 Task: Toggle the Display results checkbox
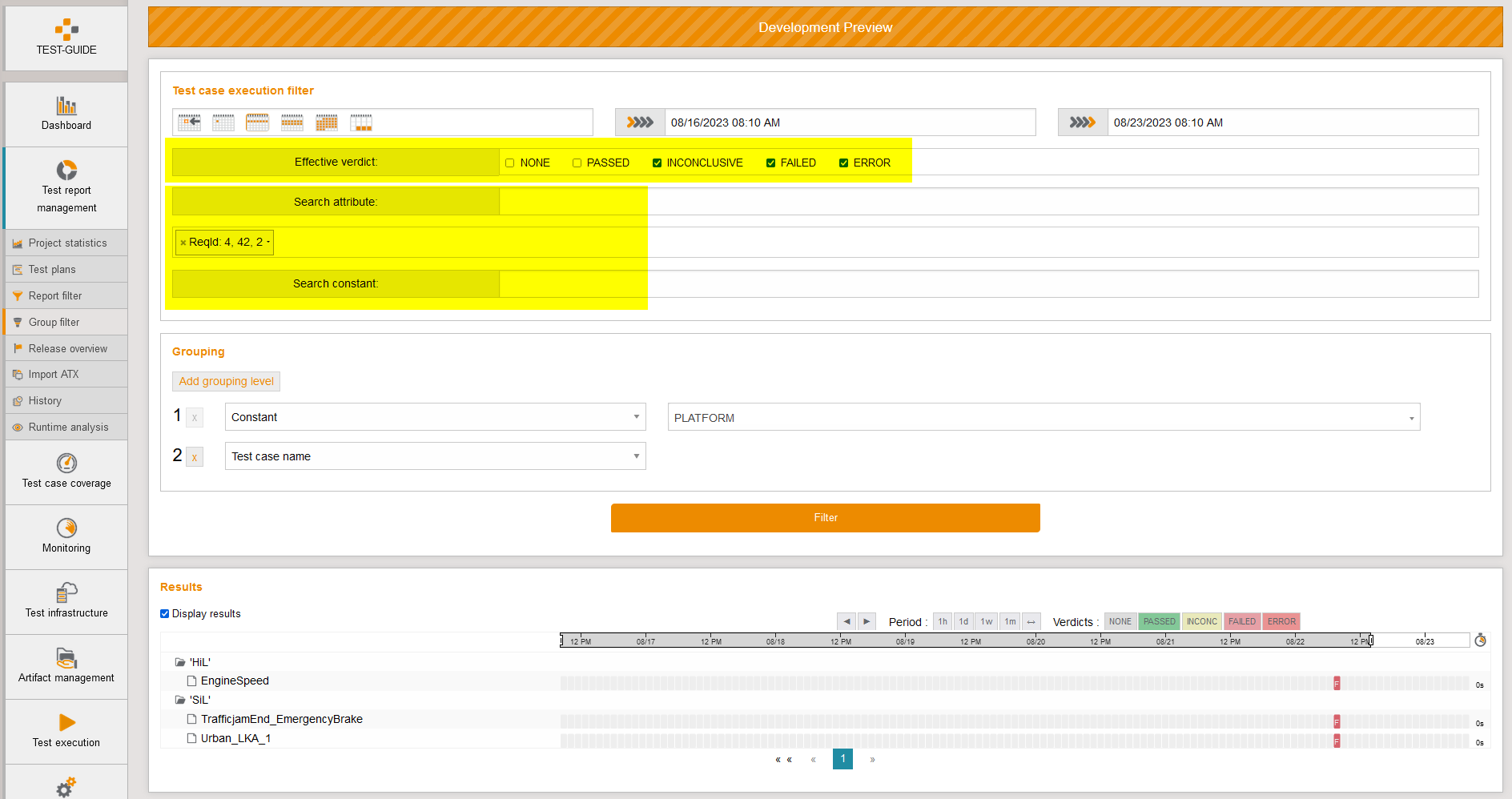coord(165,614)
